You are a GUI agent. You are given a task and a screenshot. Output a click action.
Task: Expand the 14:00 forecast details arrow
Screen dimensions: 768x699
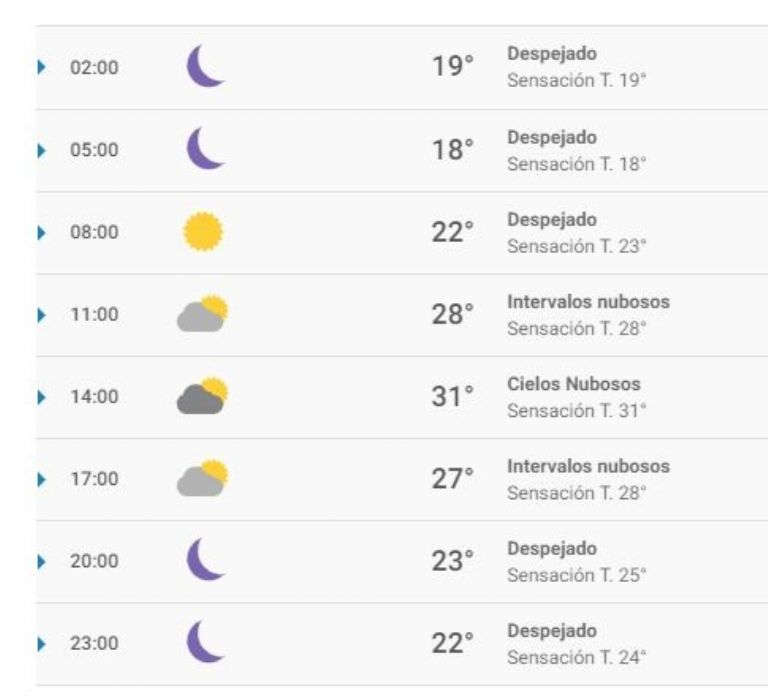click(x=42, y=397)
